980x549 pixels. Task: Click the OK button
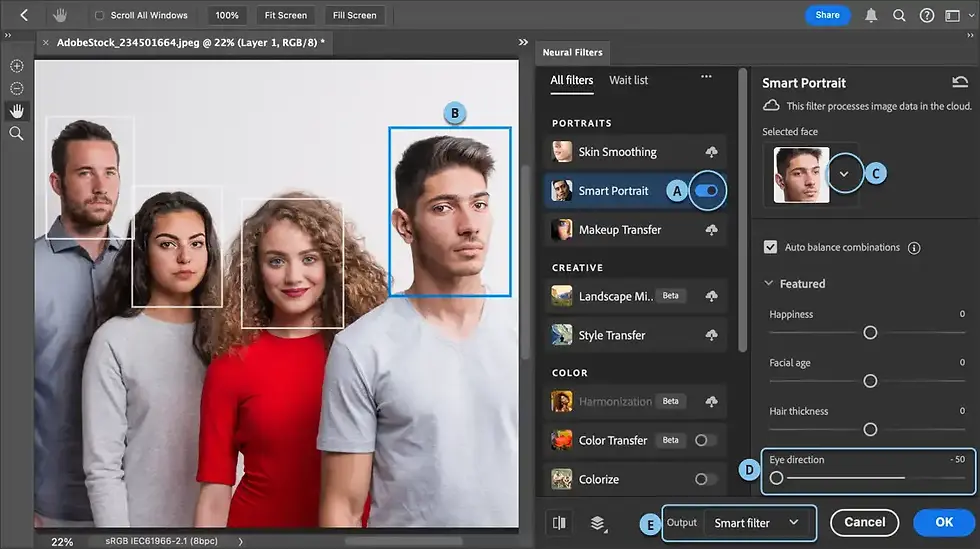point(944,522)
